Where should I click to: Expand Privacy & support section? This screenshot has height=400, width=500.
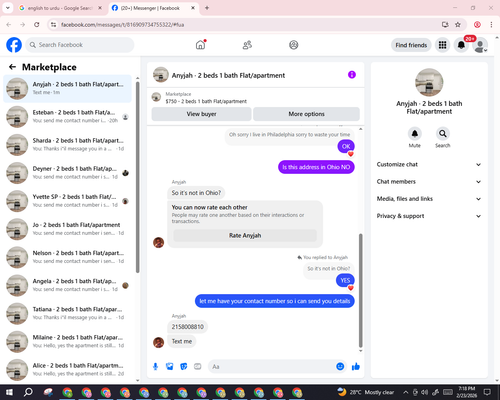tap(429, 216)
